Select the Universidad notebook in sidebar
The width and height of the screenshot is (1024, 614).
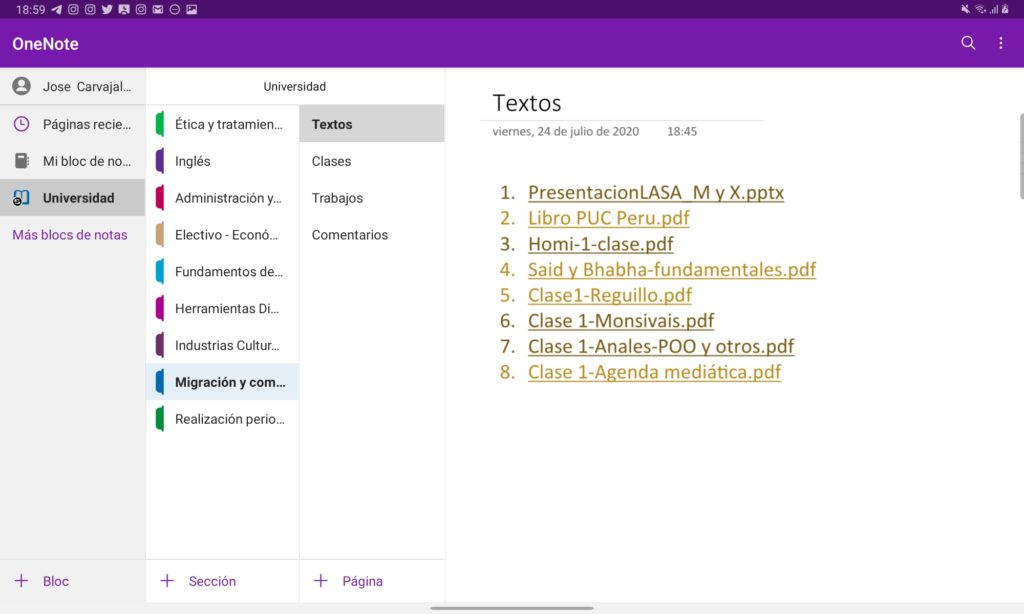click(72, 197)
